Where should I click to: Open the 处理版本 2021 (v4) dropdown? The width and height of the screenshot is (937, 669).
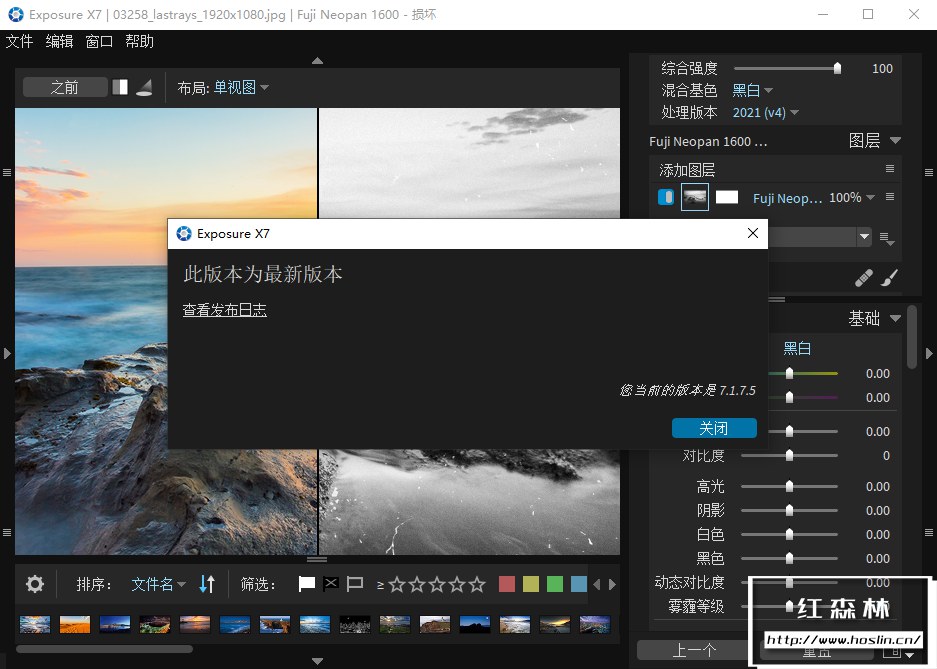(765, 112)
